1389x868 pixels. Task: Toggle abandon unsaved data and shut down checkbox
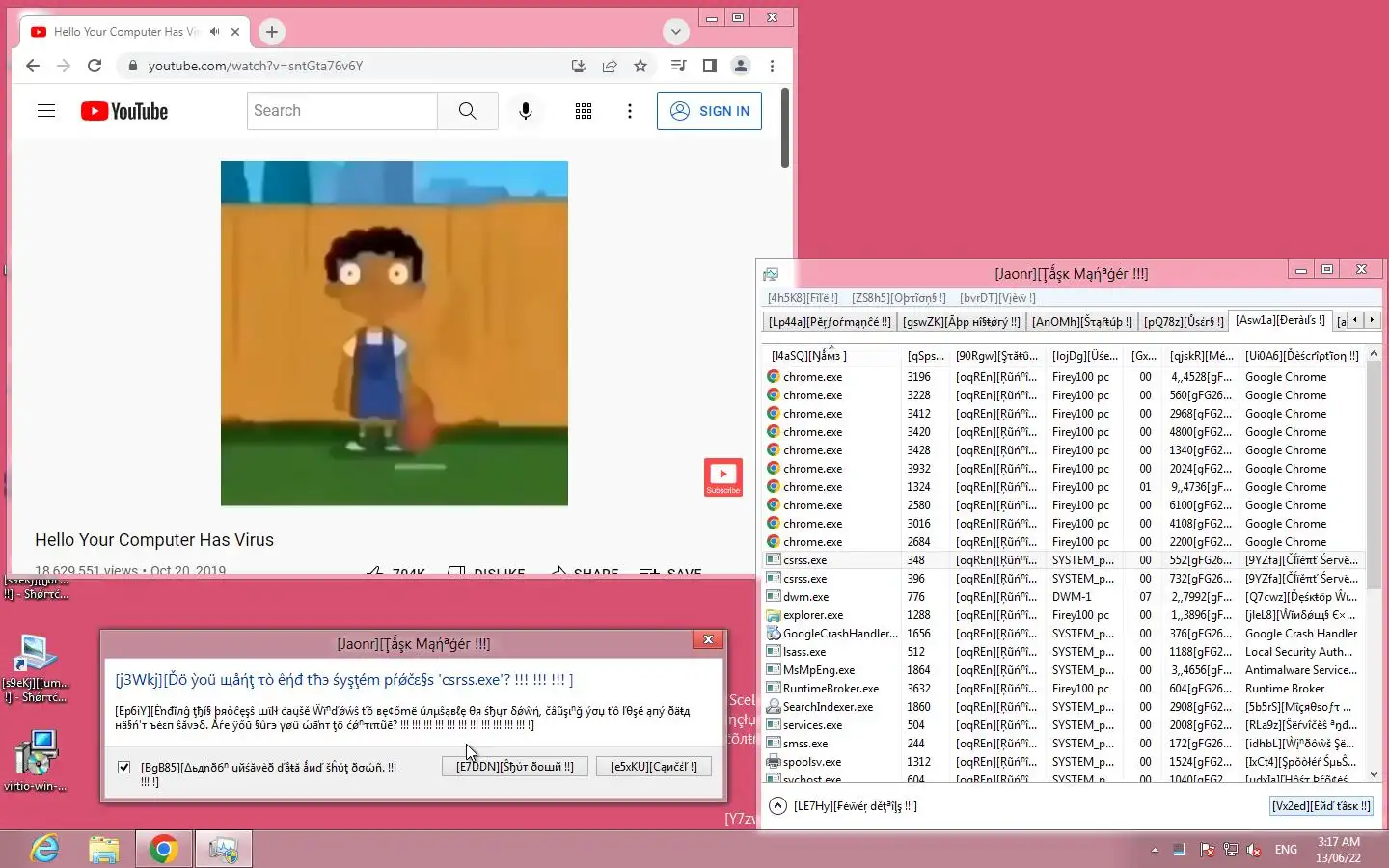(x=123, y=767)
